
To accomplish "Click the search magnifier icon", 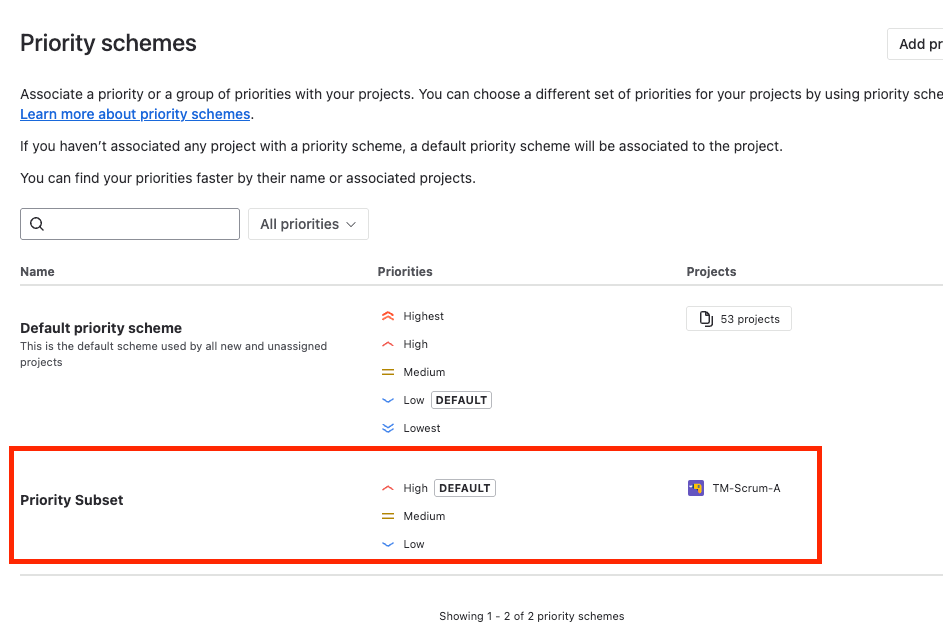I will (x=37, y=224).
